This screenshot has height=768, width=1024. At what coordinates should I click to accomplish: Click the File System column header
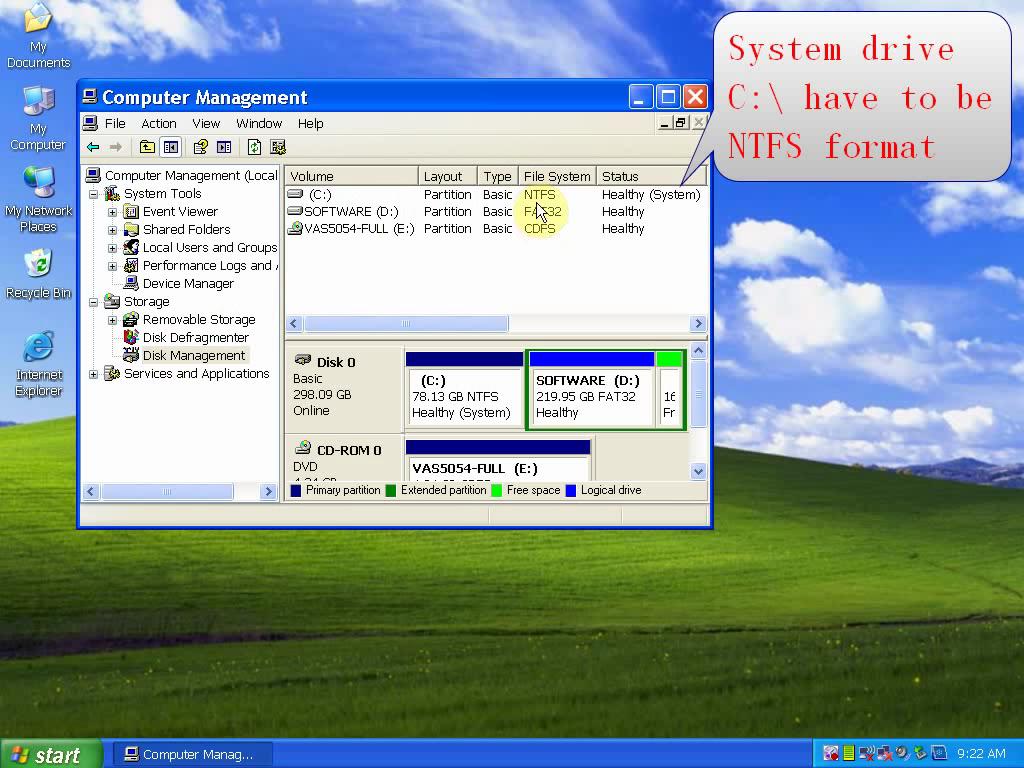tap(556, 176)
